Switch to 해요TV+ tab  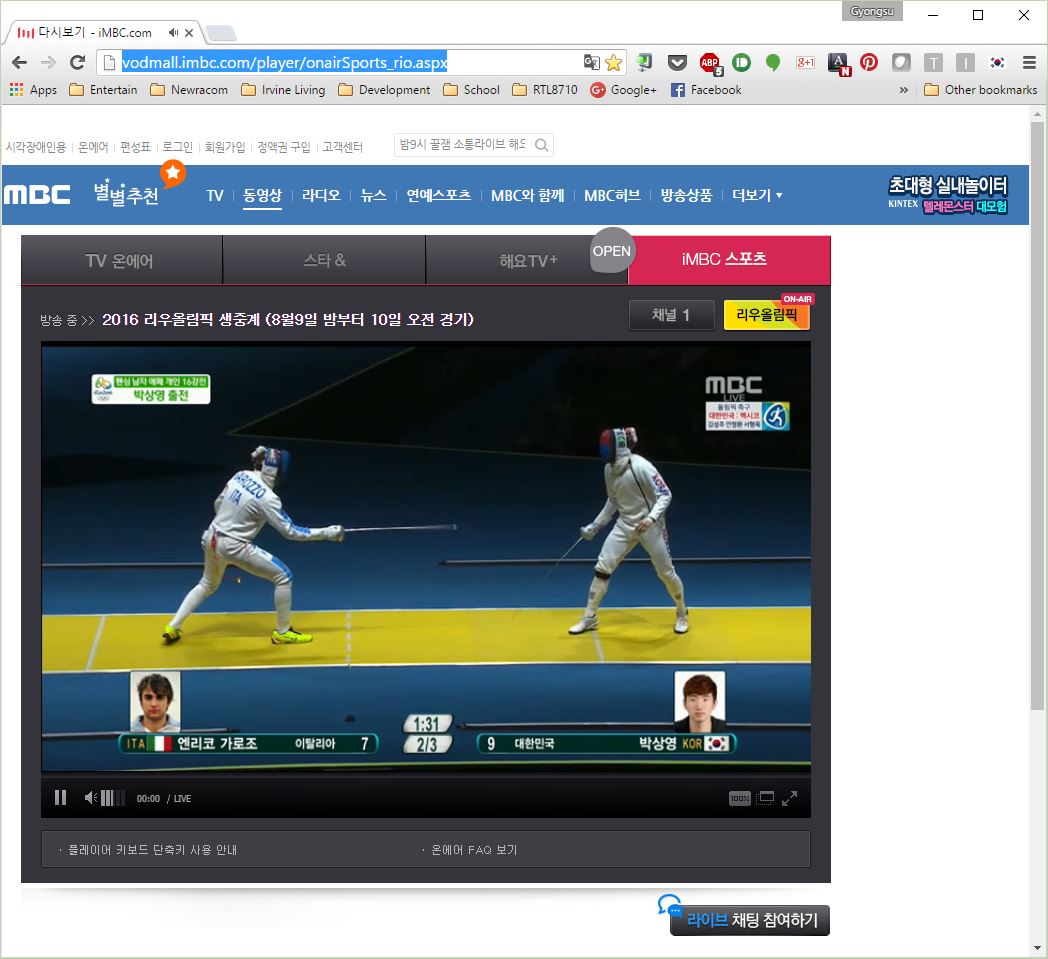pos(527,260)
